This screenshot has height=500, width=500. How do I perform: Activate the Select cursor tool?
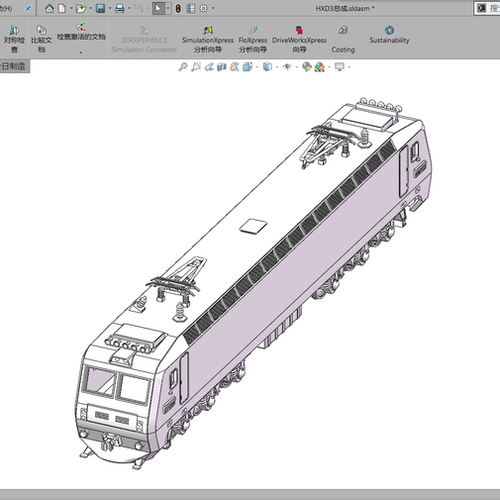158,8
